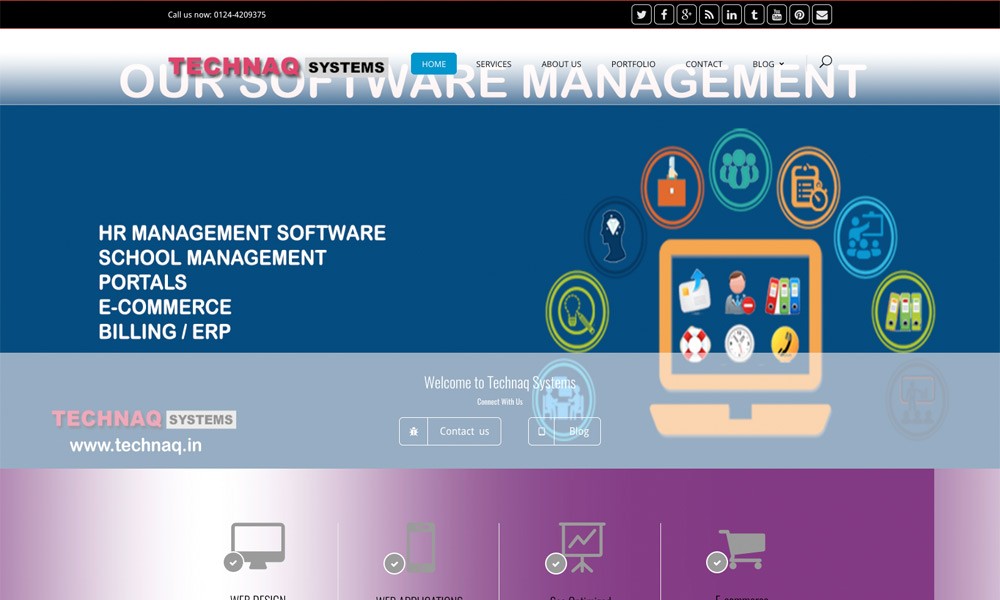Open the Twitter social icon
Screen dimensions: 1000x600
(x=641, y=14)
